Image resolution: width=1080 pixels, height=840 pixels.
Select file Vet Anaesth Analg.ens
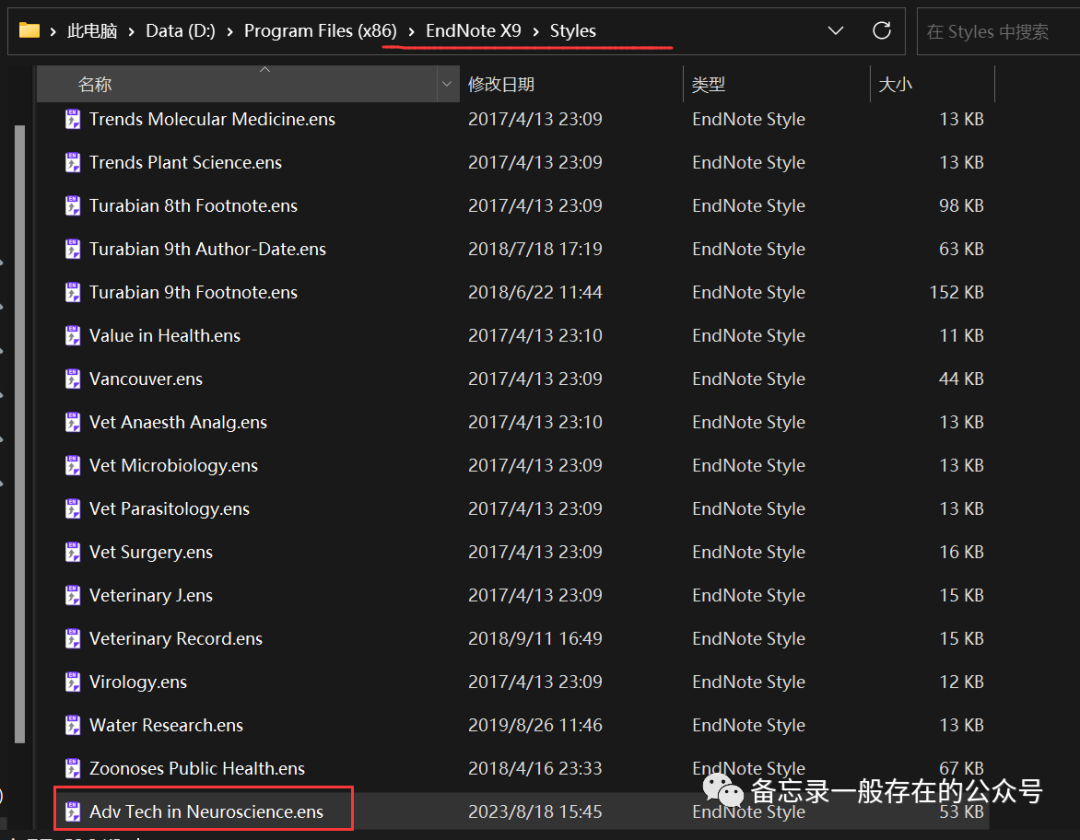coord(178,422)
